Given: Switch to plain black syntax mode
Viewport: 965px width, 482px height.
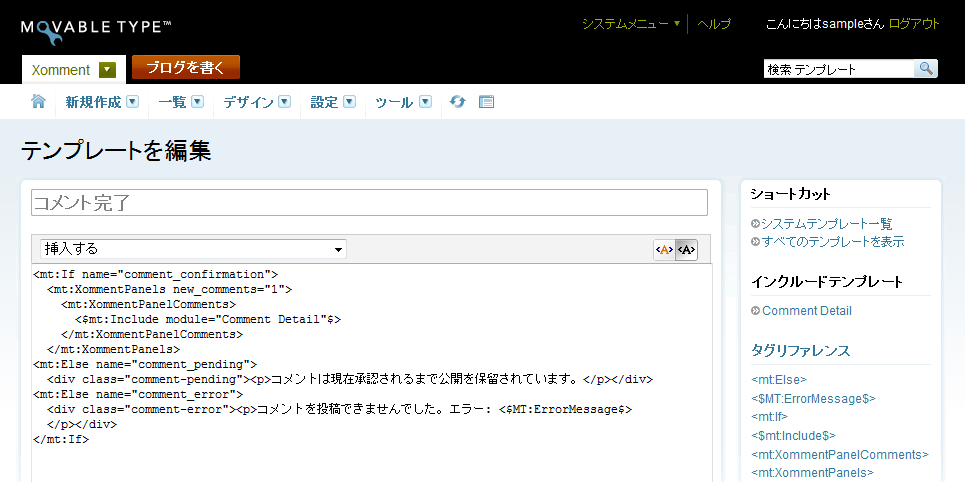Looking at the screenshot, I should [686, 250].
